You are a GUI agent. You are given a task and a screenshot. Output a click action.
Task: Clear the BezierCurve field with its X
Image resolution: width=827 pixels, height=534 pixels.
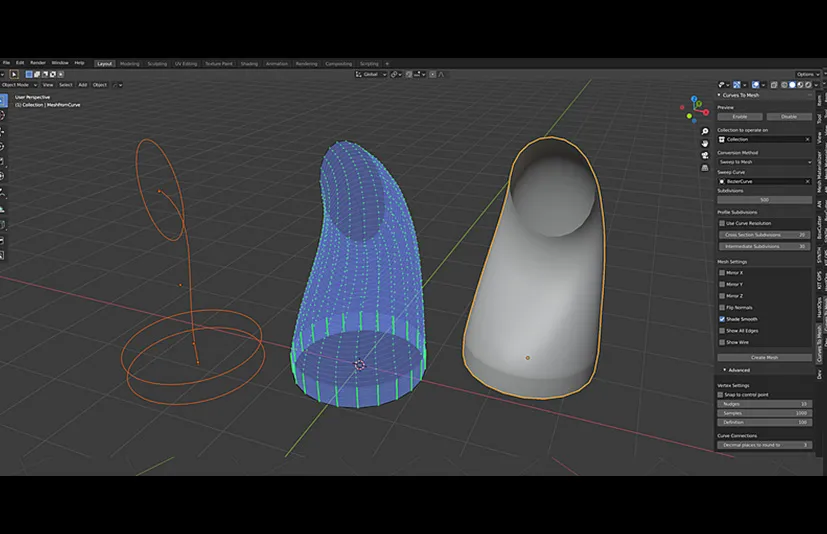click(807, 182)
